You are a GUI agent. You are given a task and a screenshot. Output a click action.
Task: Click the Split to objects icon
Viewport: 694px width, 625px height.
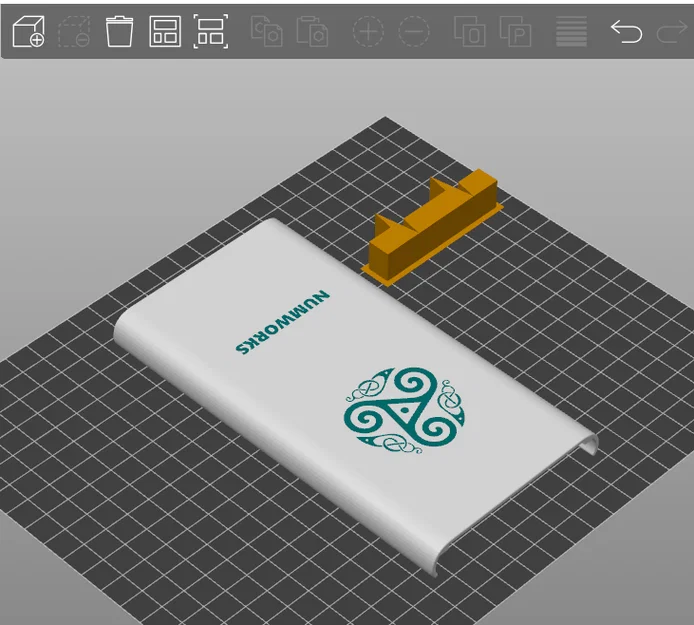(x=470, y=31)
